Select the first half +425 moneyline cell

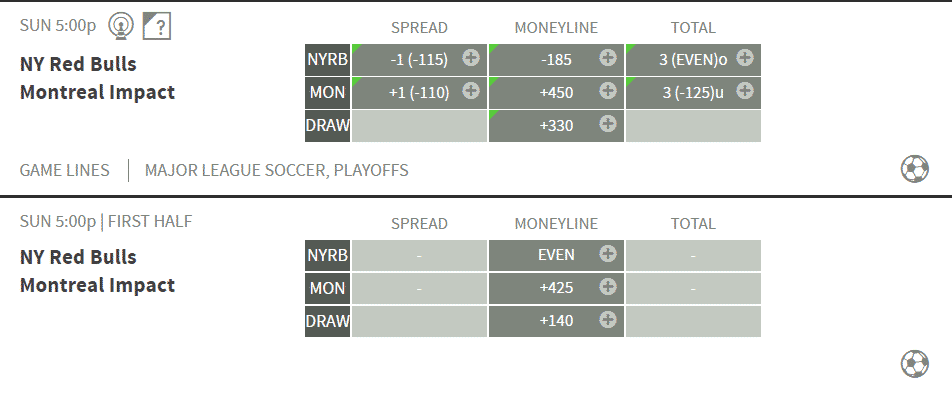click(556, 288)
